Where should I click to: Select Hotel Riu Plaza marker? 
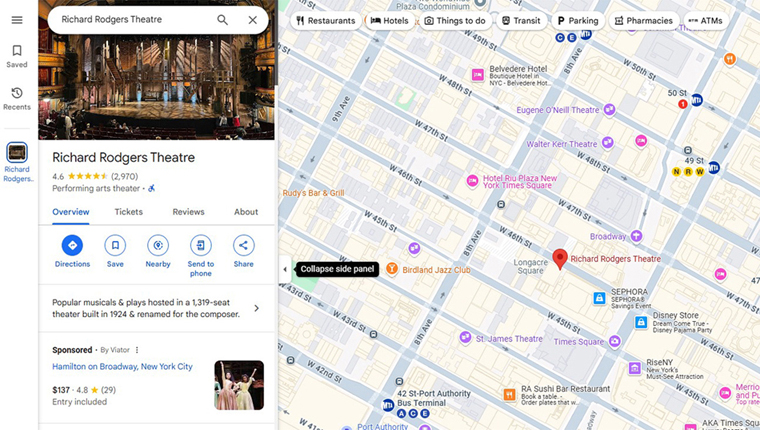coord(472,181)
